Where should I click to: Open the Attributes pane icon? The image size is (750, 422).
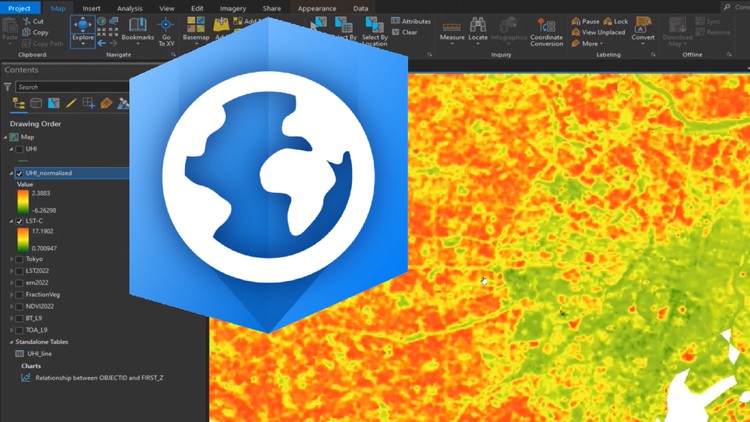(x=396, y=21)
